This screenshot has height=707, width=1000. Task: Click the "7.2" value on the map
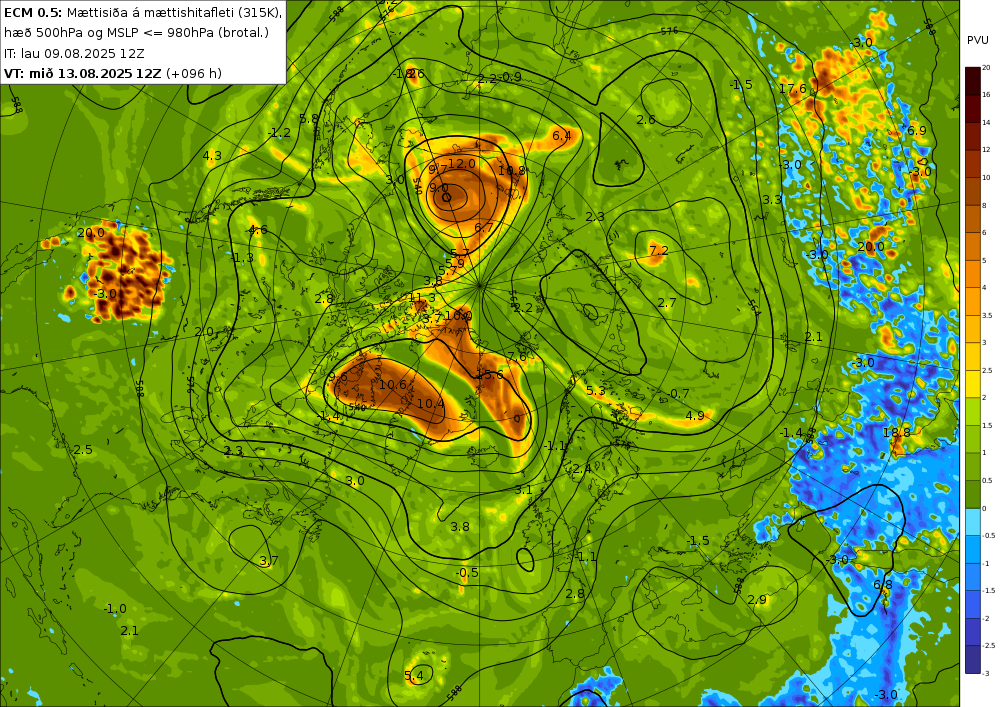click(x=658, y=251)
